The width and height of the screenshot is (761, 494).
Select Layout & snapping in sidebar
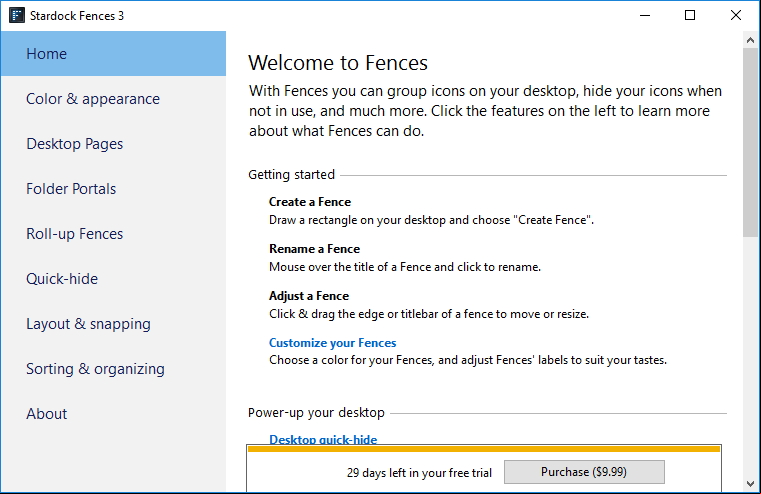tap(114, 324)
